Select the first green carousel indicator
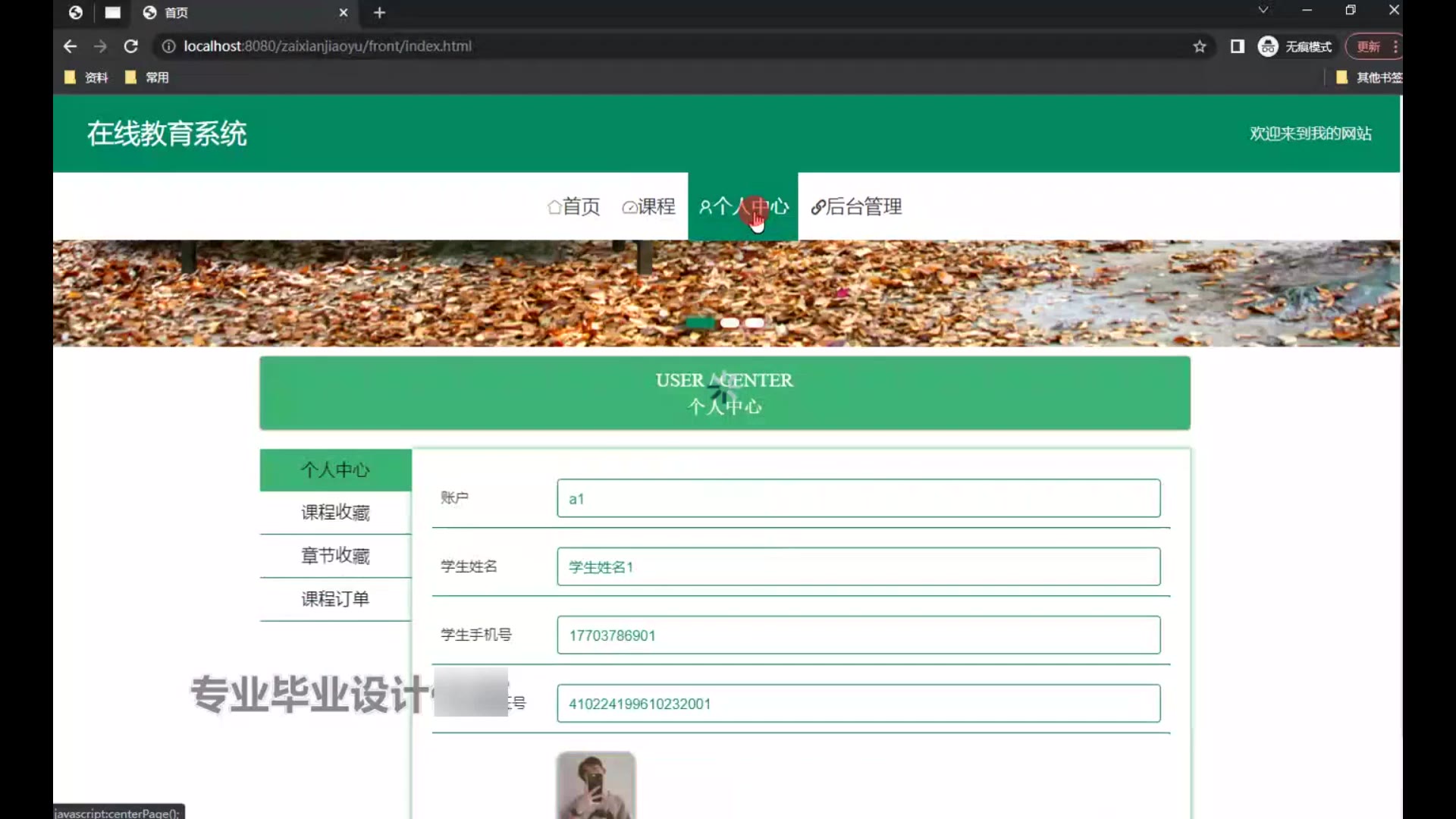Screen dimensions: 1456x819 (700, 323)
